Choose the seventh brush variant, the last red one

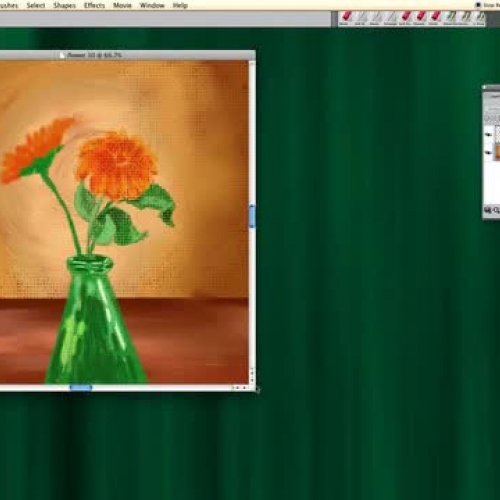(435, 17)
